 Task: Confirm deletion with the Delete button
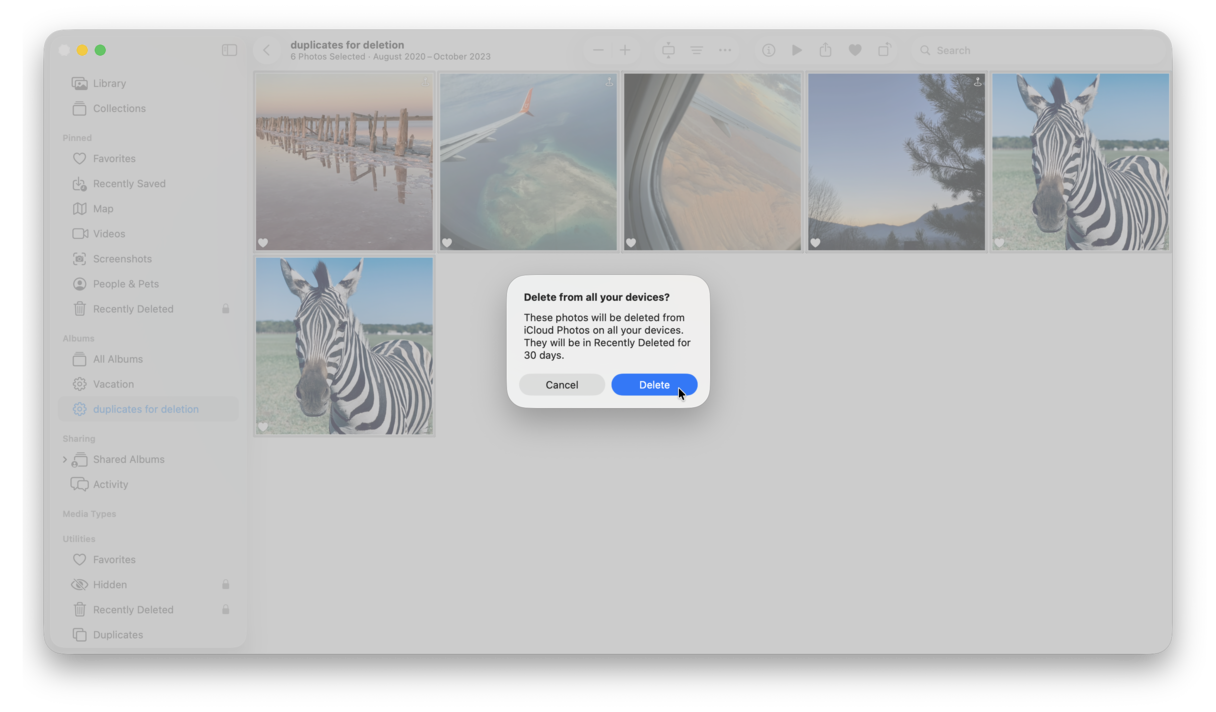[x=654, y=384]
